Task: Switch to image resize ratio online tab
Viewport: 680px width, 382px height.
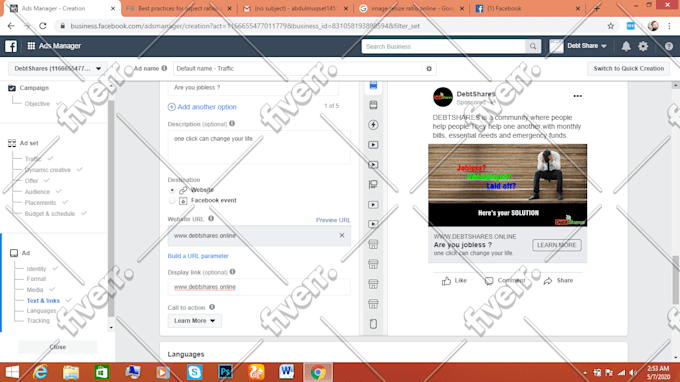Action: [x=411, y=9]
